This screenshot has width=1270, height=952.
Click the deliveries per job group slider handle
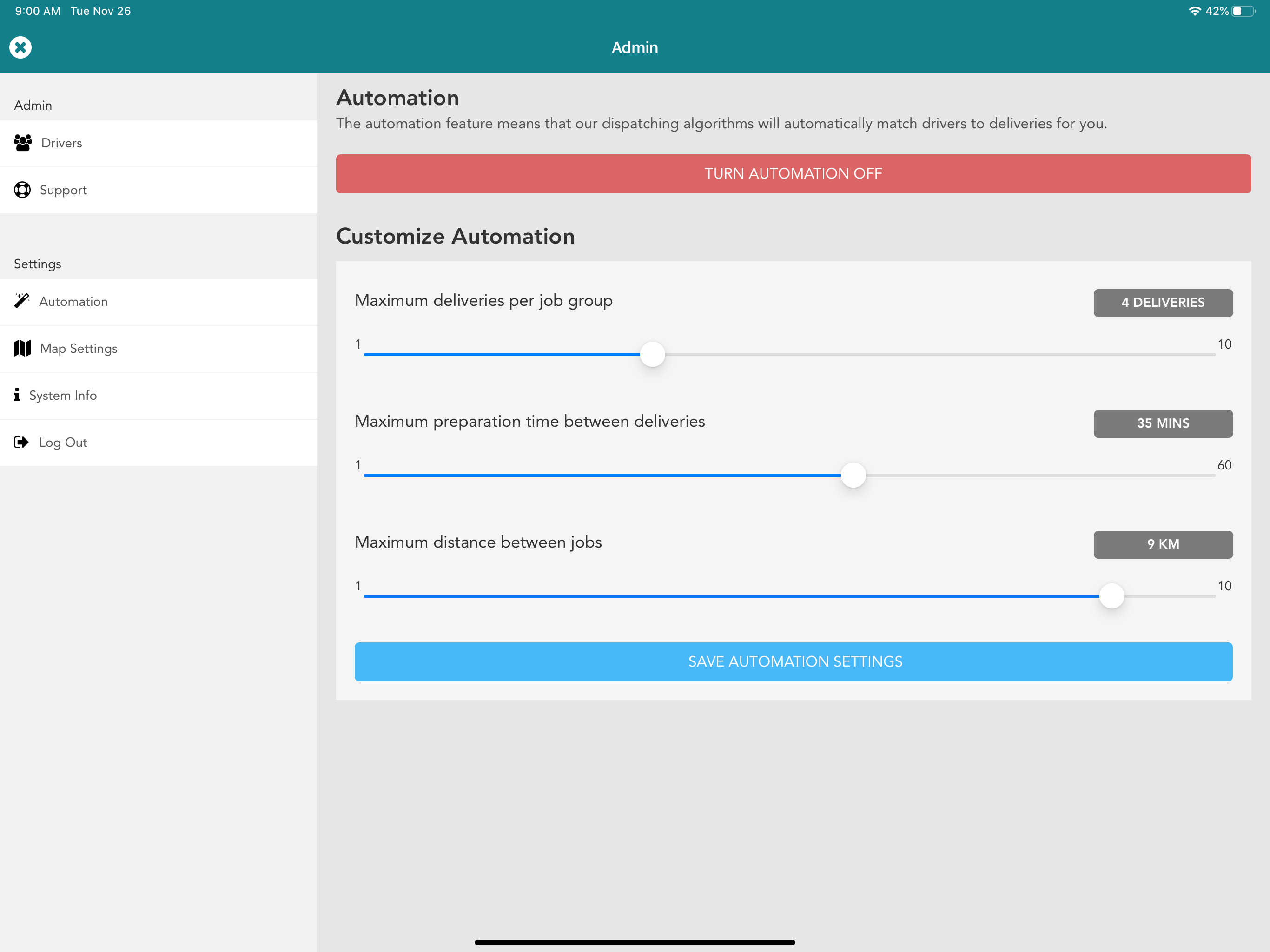point(652,354)
